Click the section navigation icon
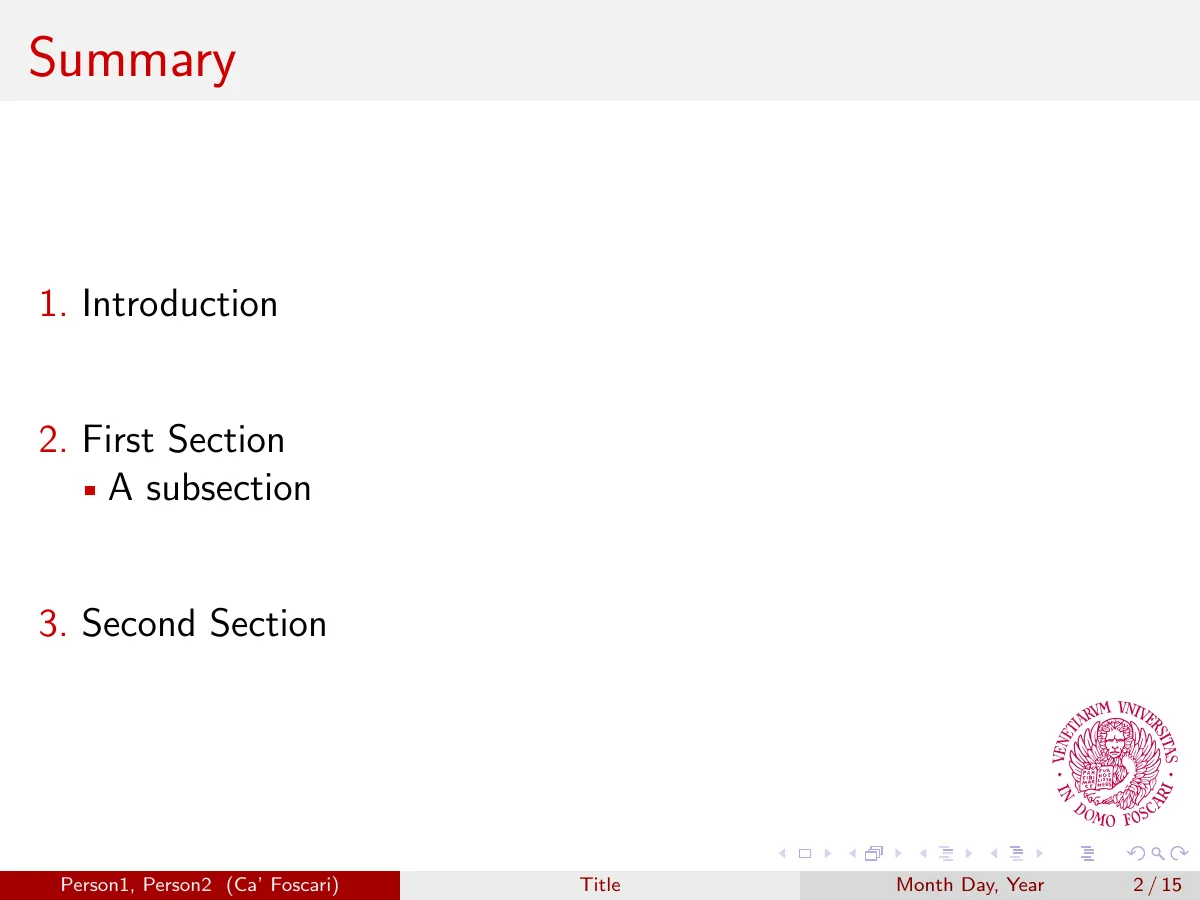Screen dimensions: 1200x900 1016,853
